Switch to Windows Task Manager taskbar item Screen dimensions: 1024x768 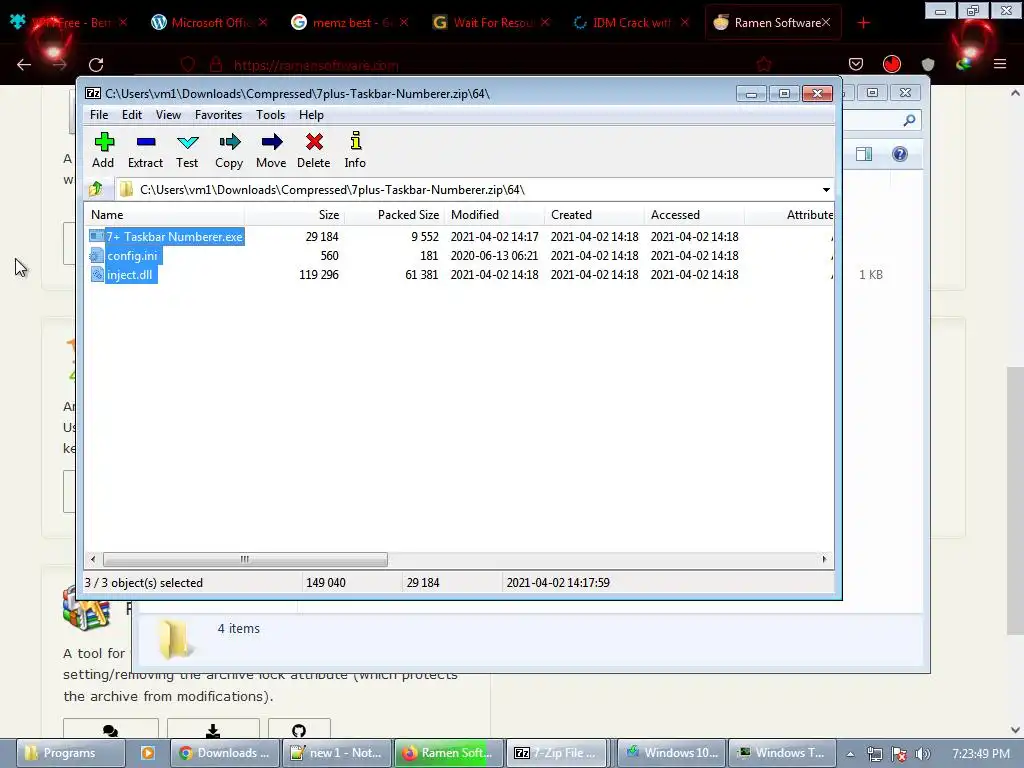click(783, 753)
